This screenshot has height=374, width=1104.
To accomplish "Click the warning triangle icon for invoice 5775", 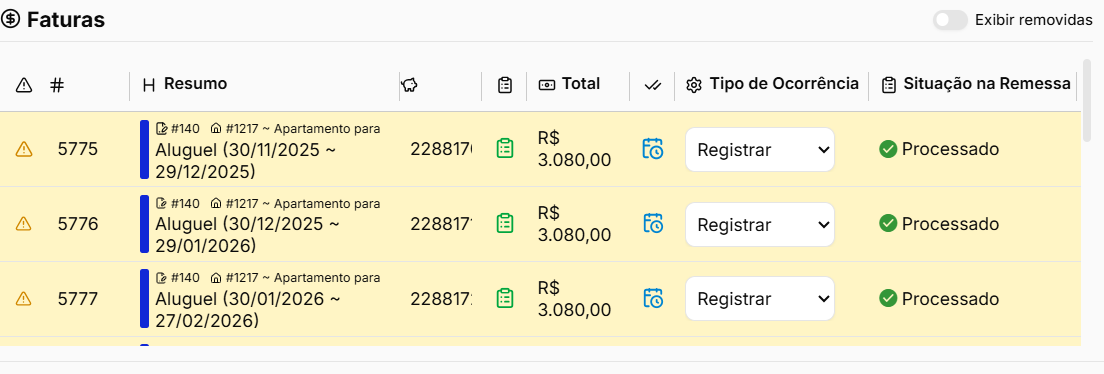I will (24, 149).
